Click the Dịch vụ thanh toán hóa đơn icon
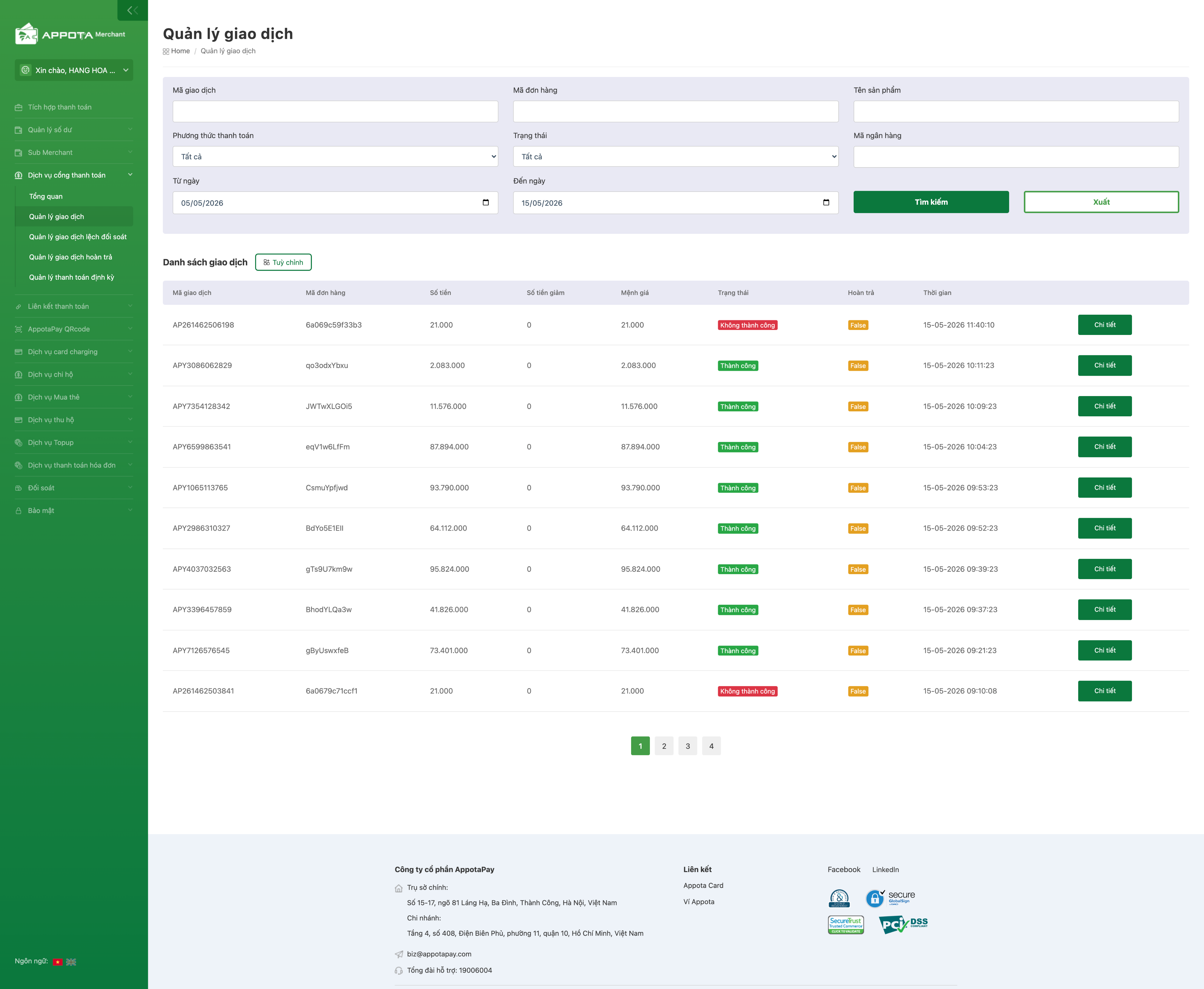This screenshot has width=1204, height=989. 18,465
